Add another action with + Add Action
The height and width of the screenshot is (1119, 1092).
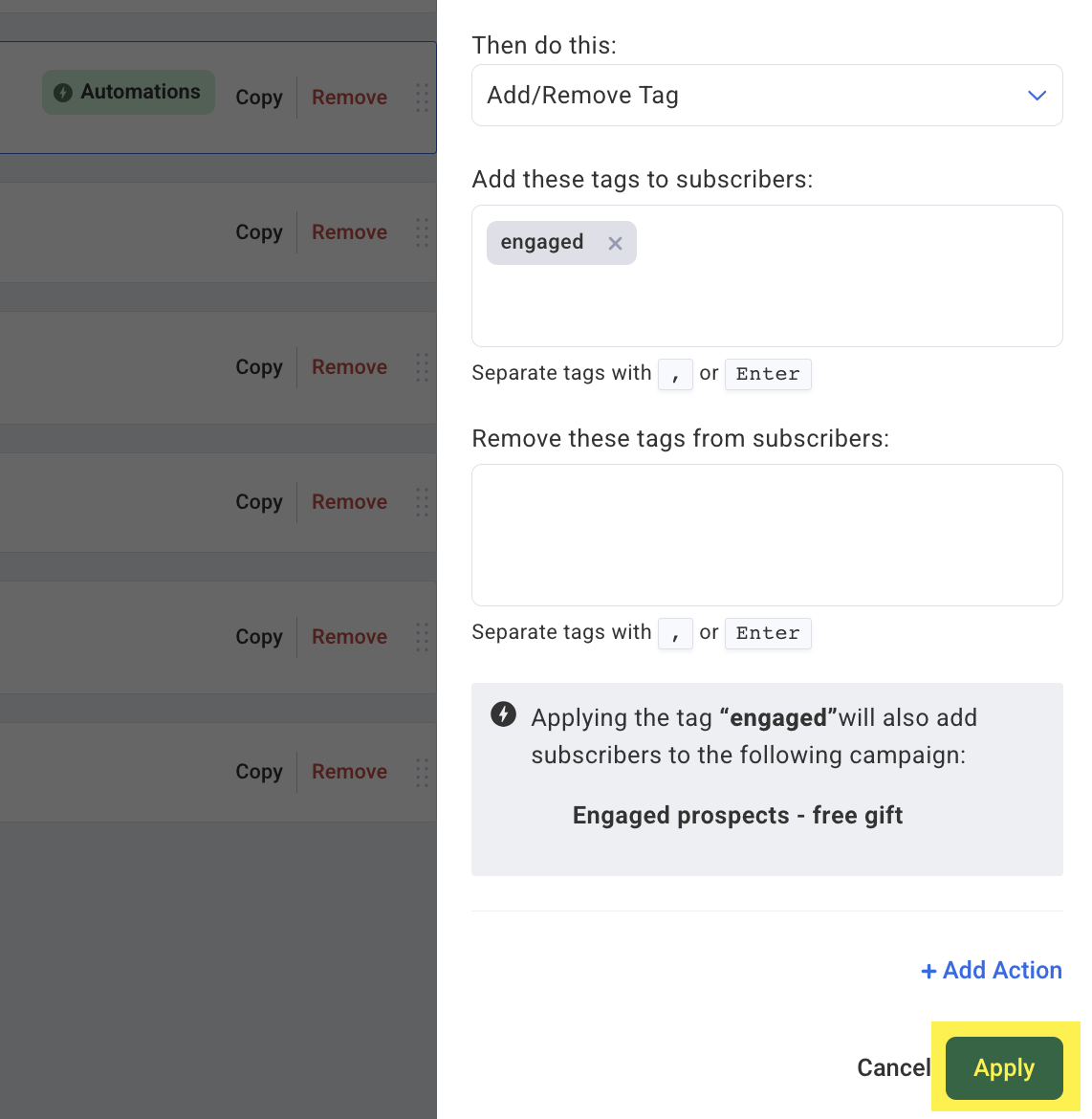click(992, 970)
